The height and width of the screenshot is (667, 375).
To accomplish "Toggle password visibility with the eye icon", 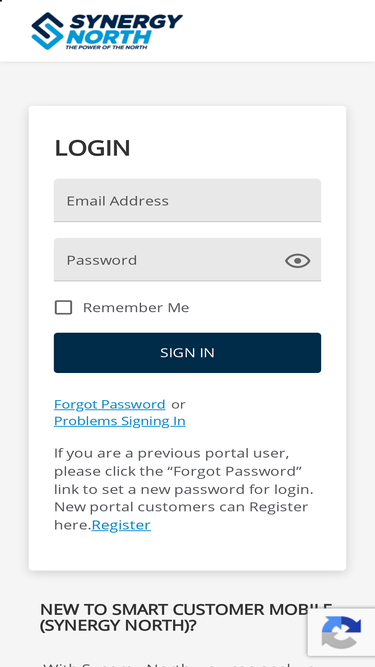I will tap(297, 260).
